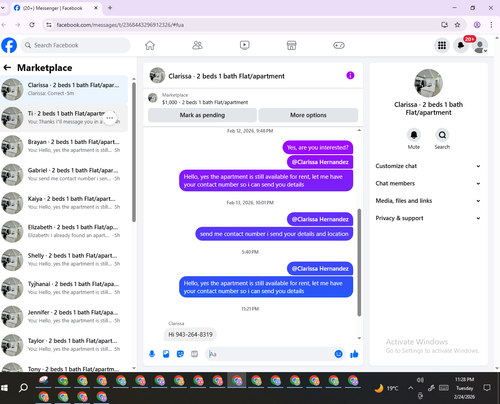Click 'Hi 943-264-8319' message bubble
This screenshot has height=404, width=500.
click(190, 334)
